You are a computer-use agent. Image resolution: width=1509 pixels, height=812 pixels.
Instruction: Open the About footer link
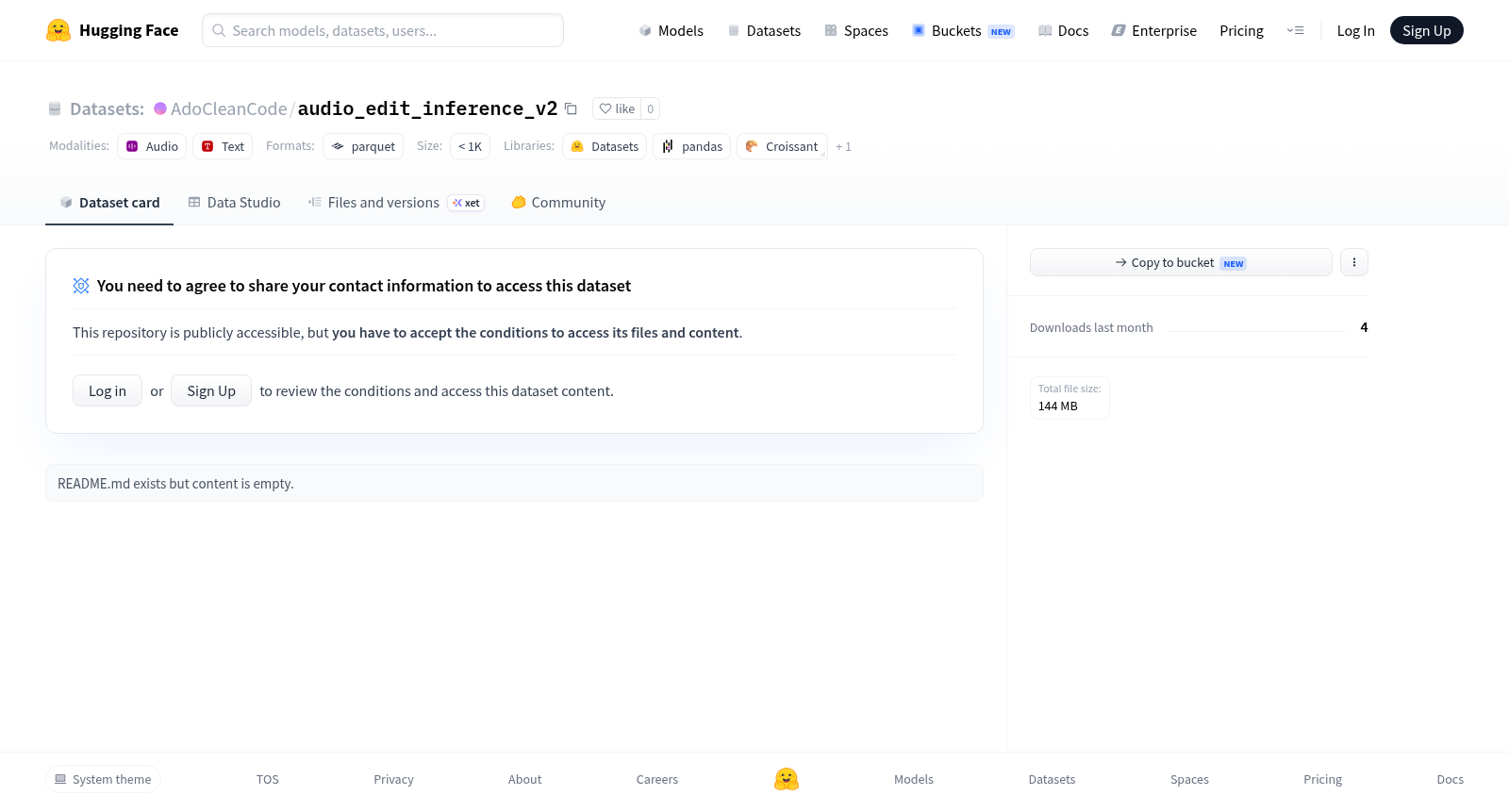pos(524,779)
